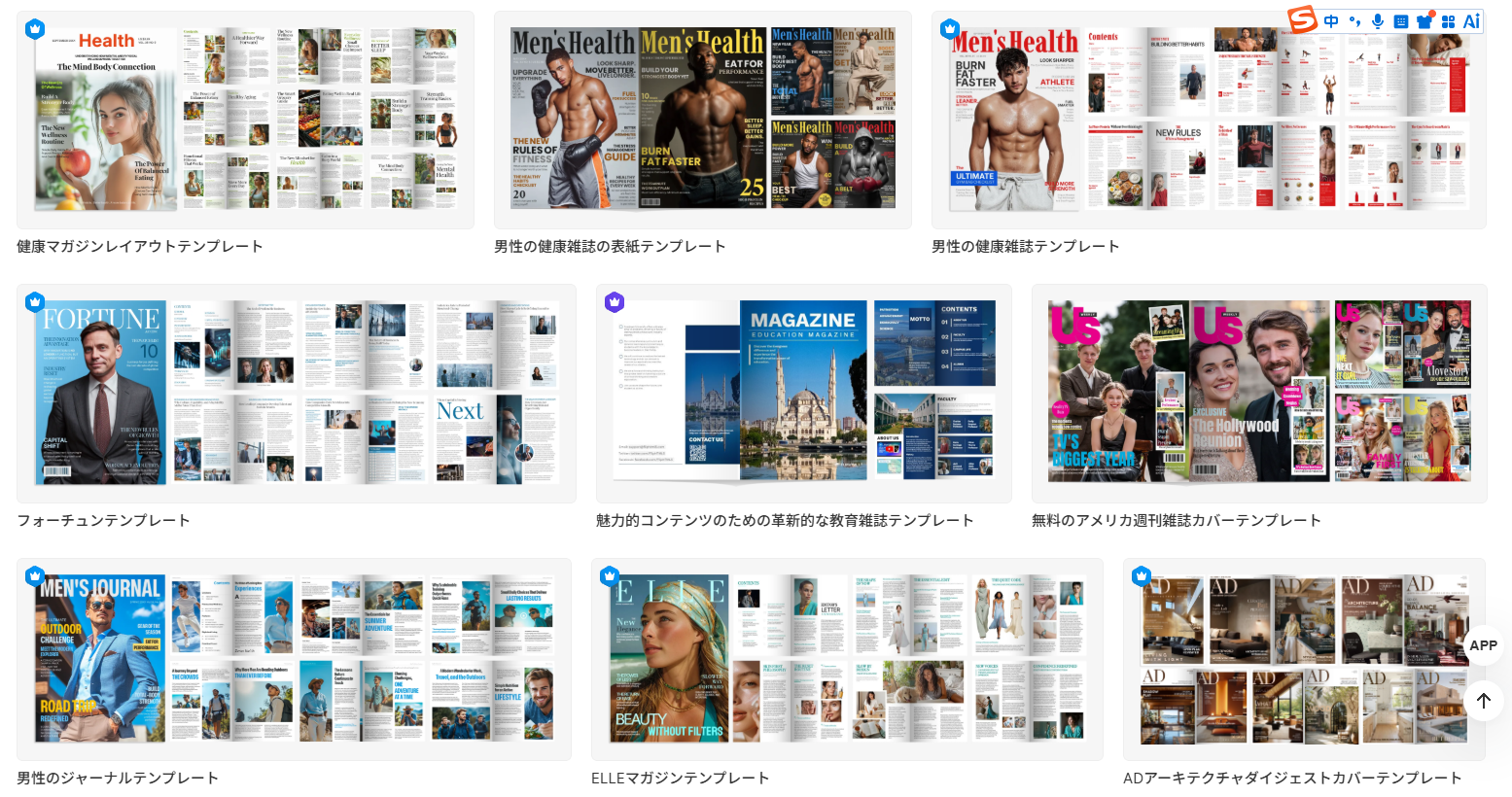Open フォーチュンテンプレート title link

(x=103, y=521)
